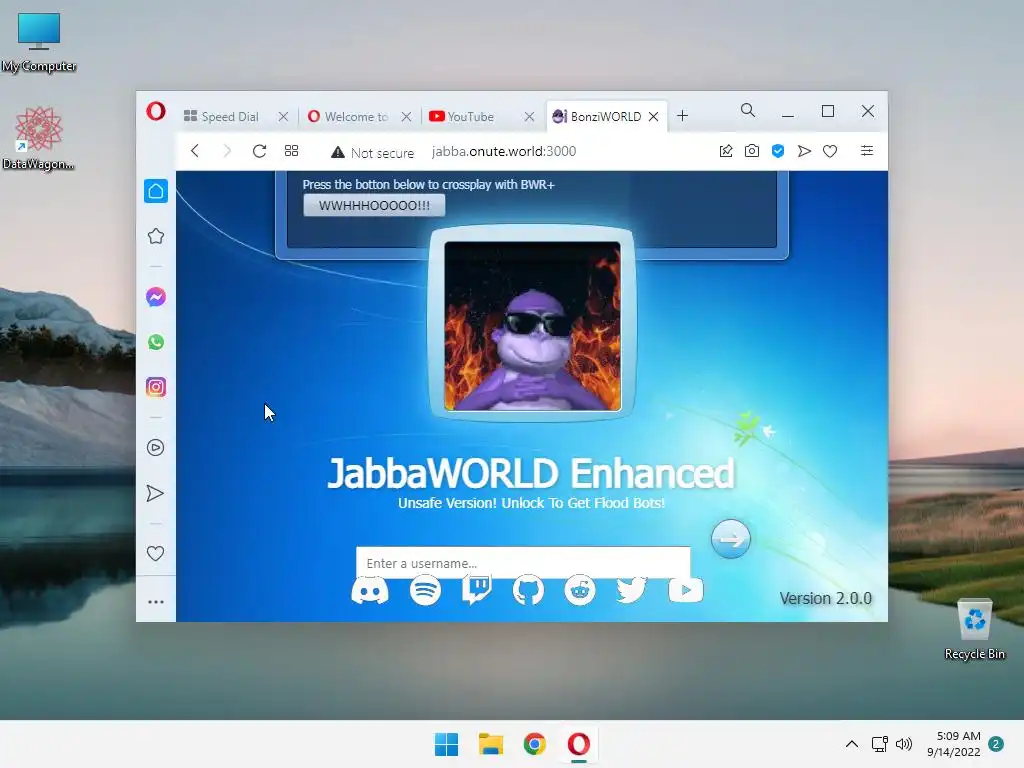Open the Twitter link icon
Screen dimensions: 1024x768
632,590
